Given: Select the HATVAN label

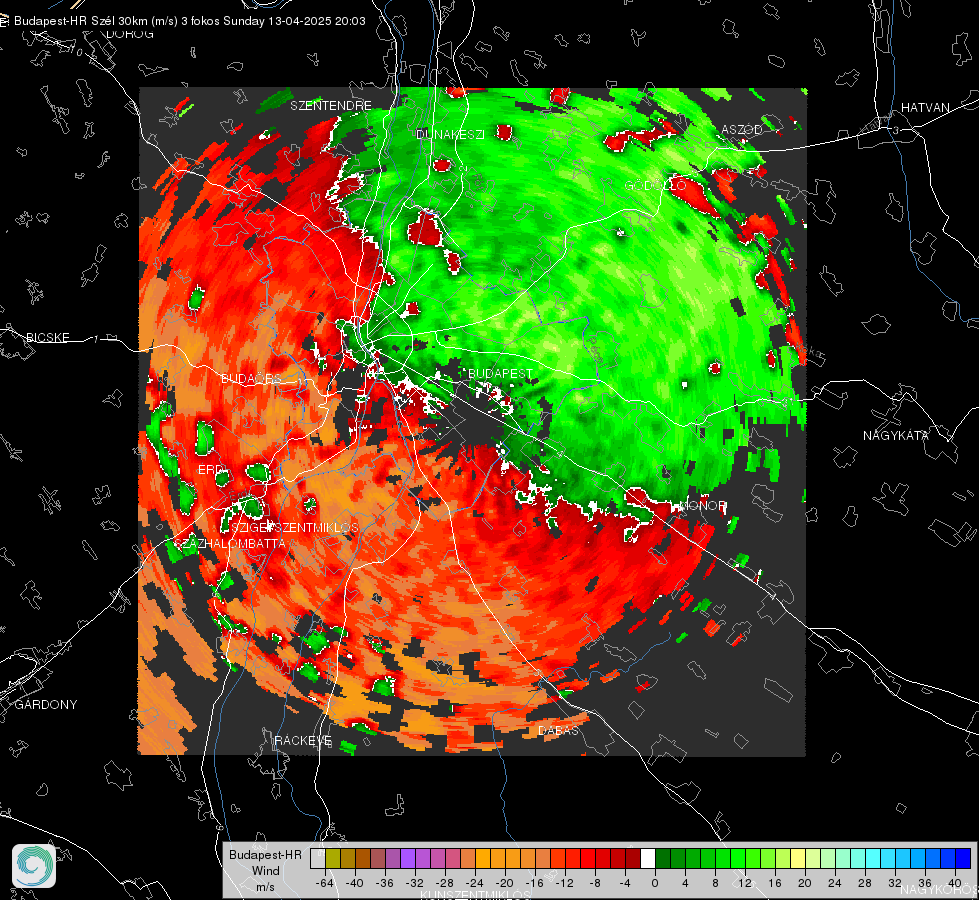Looking at the screenshot, I should pyautogui.click(x=925, y=107).
